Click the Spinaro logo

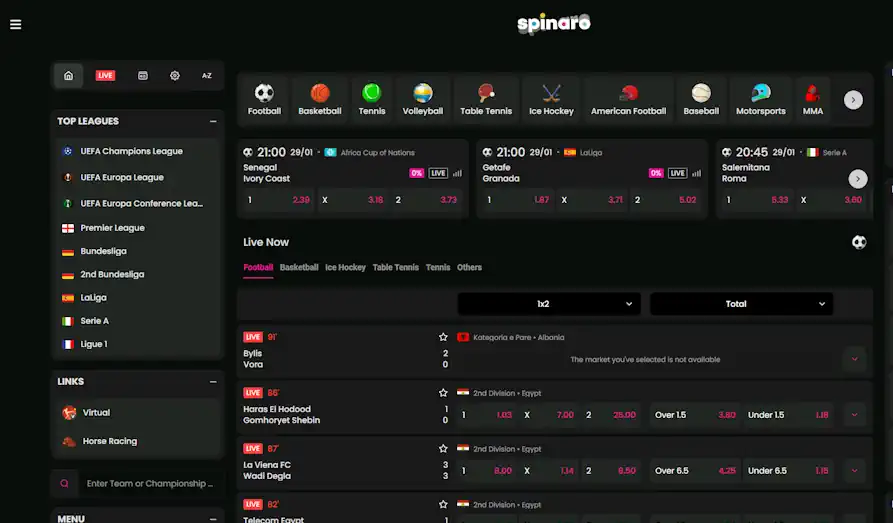coord(554,24)
